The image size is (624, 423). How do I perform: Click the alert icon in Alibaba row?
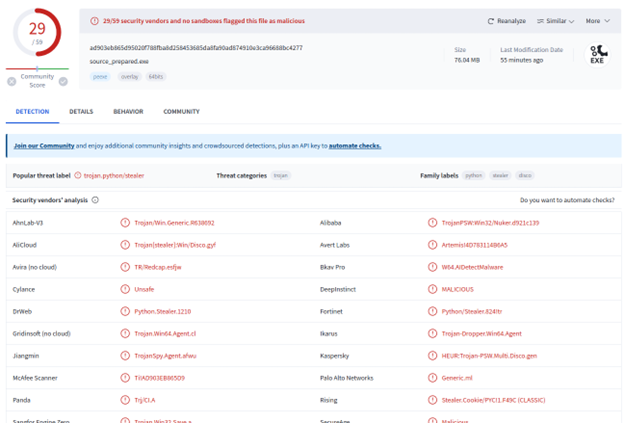coord(432,223)
